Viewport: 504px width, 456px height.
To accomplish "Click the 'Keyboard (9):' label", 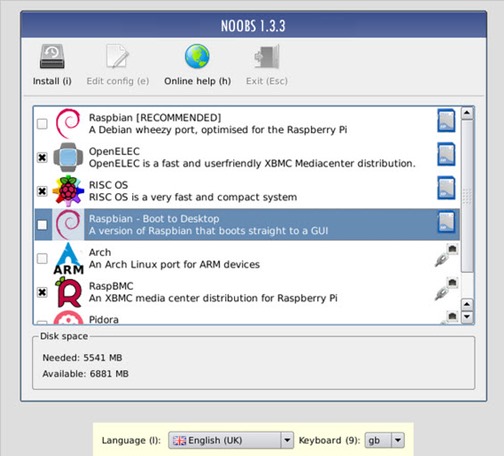I will (329, 441).
